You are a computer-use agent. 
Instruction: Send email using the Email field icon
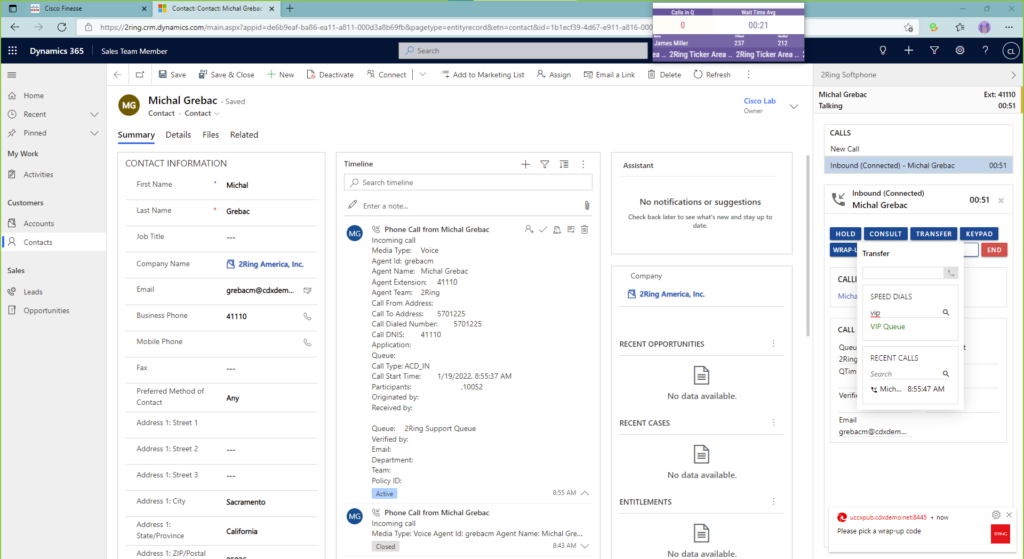(x=308, y=290)
